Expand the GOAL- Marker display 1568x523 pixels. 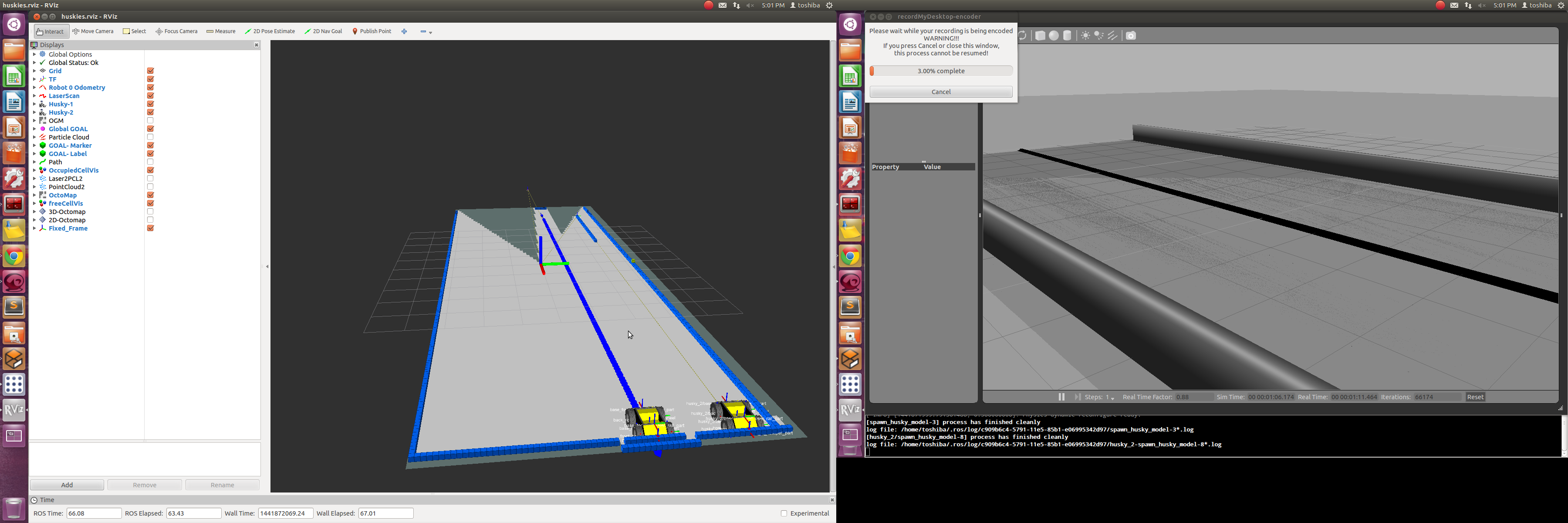tap(35, 146)
